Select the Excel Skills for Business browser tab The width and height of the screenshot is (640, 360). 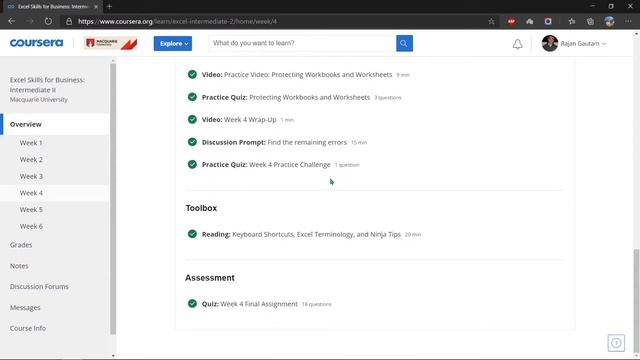[52, 7]
